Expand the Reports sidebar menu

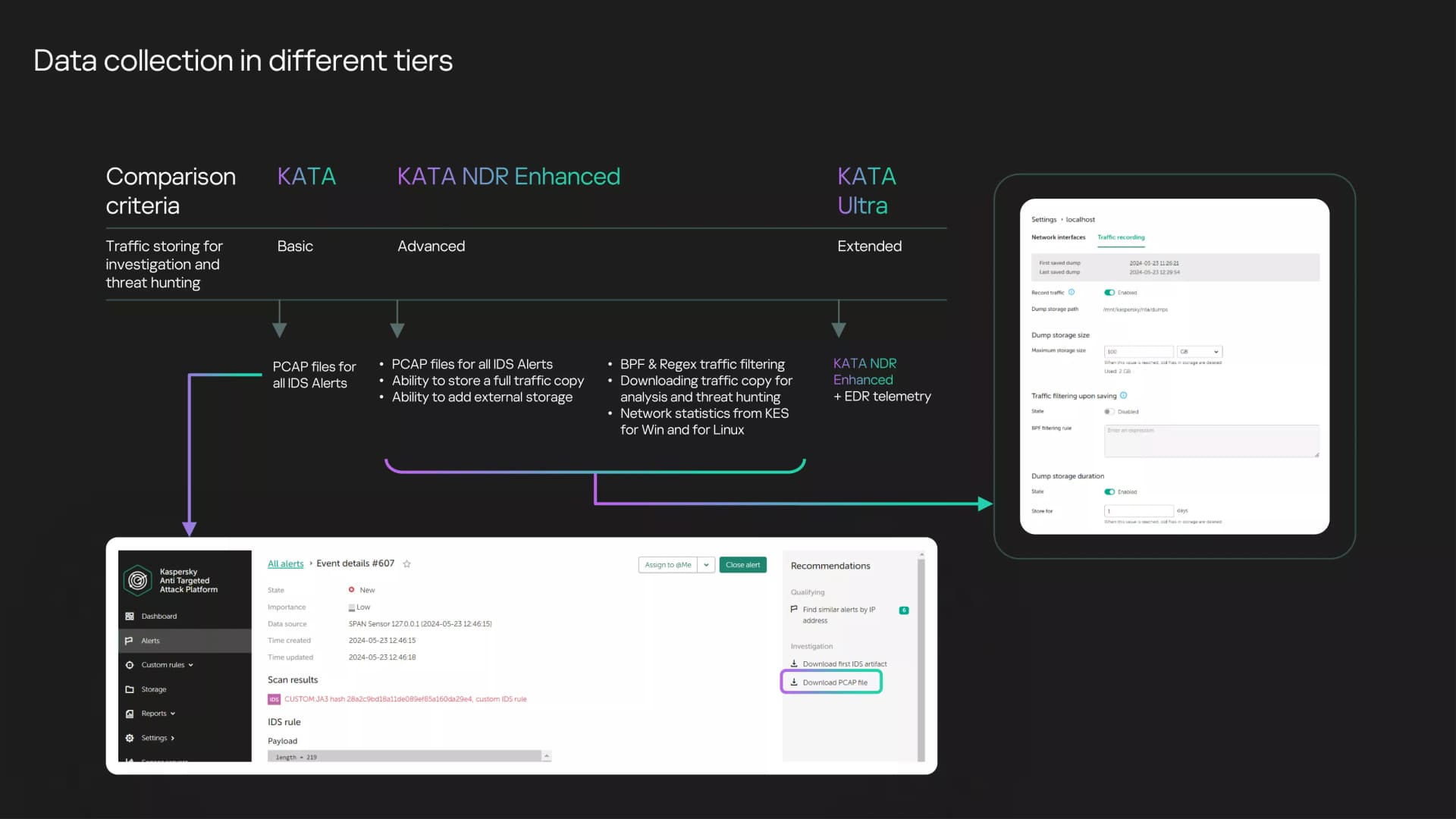pos(158,714)
